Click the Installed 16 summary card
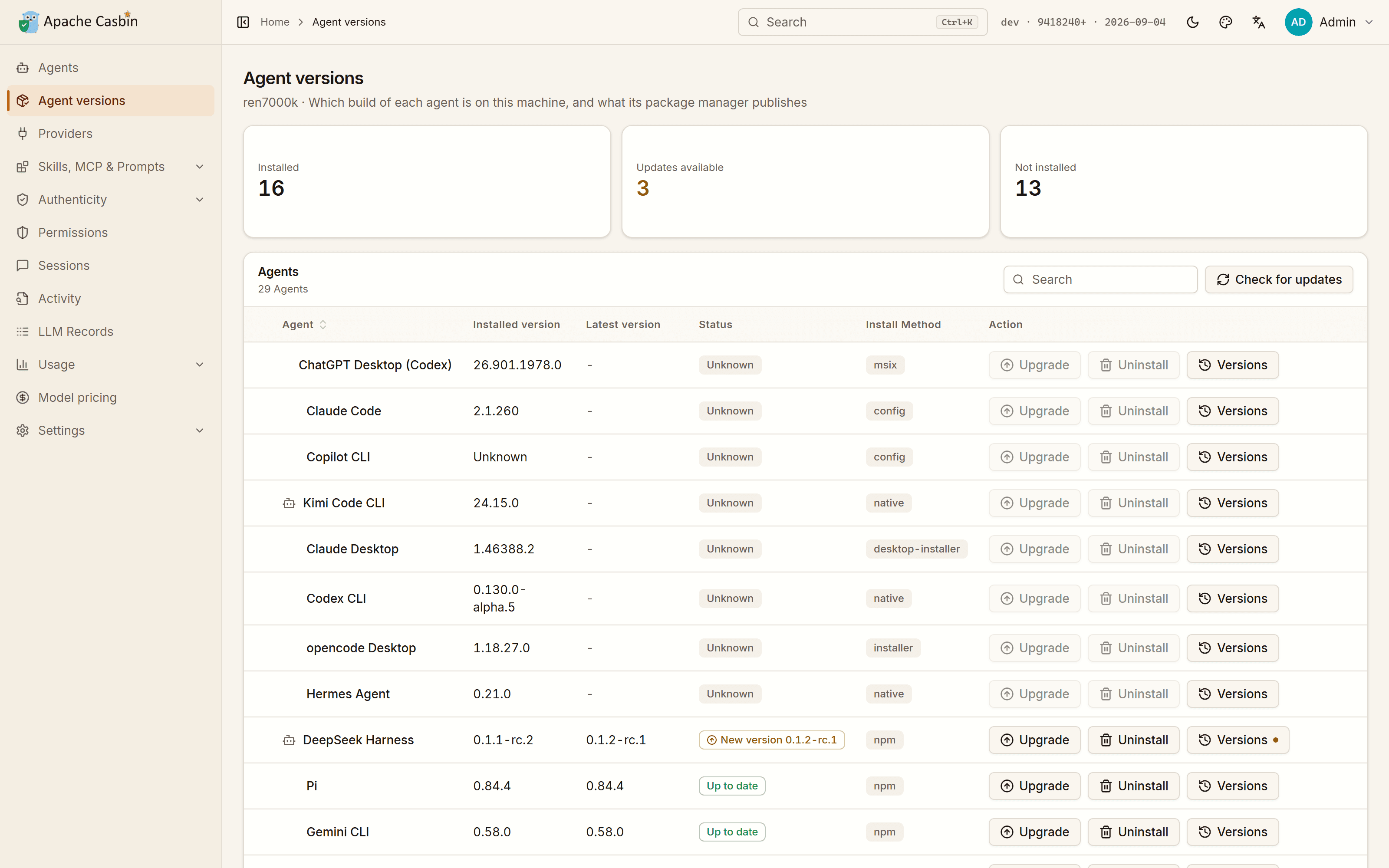Image resolution: width=1389 pixels, height=868 pixels. [427, 181]
